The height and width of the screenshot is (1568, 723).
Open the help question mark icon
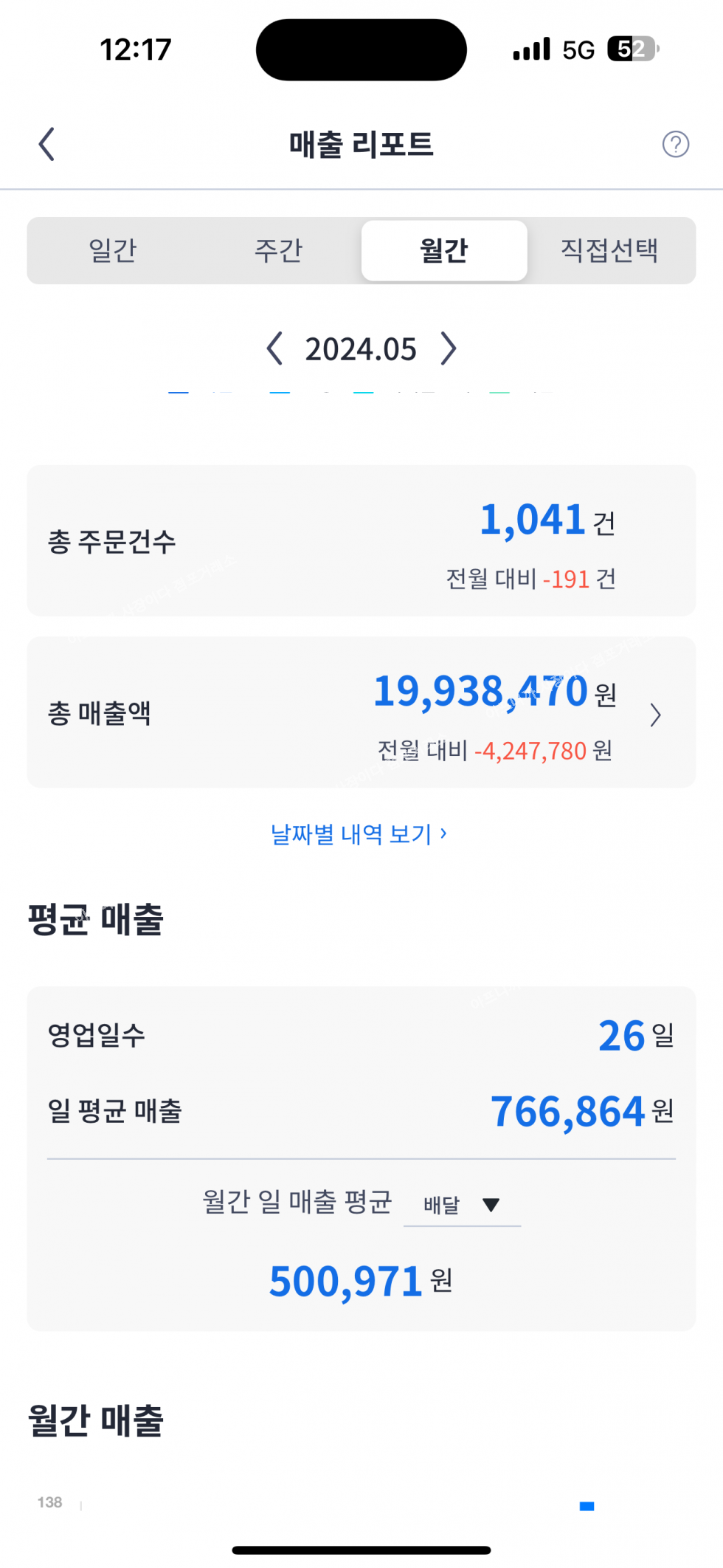point(675,144)
